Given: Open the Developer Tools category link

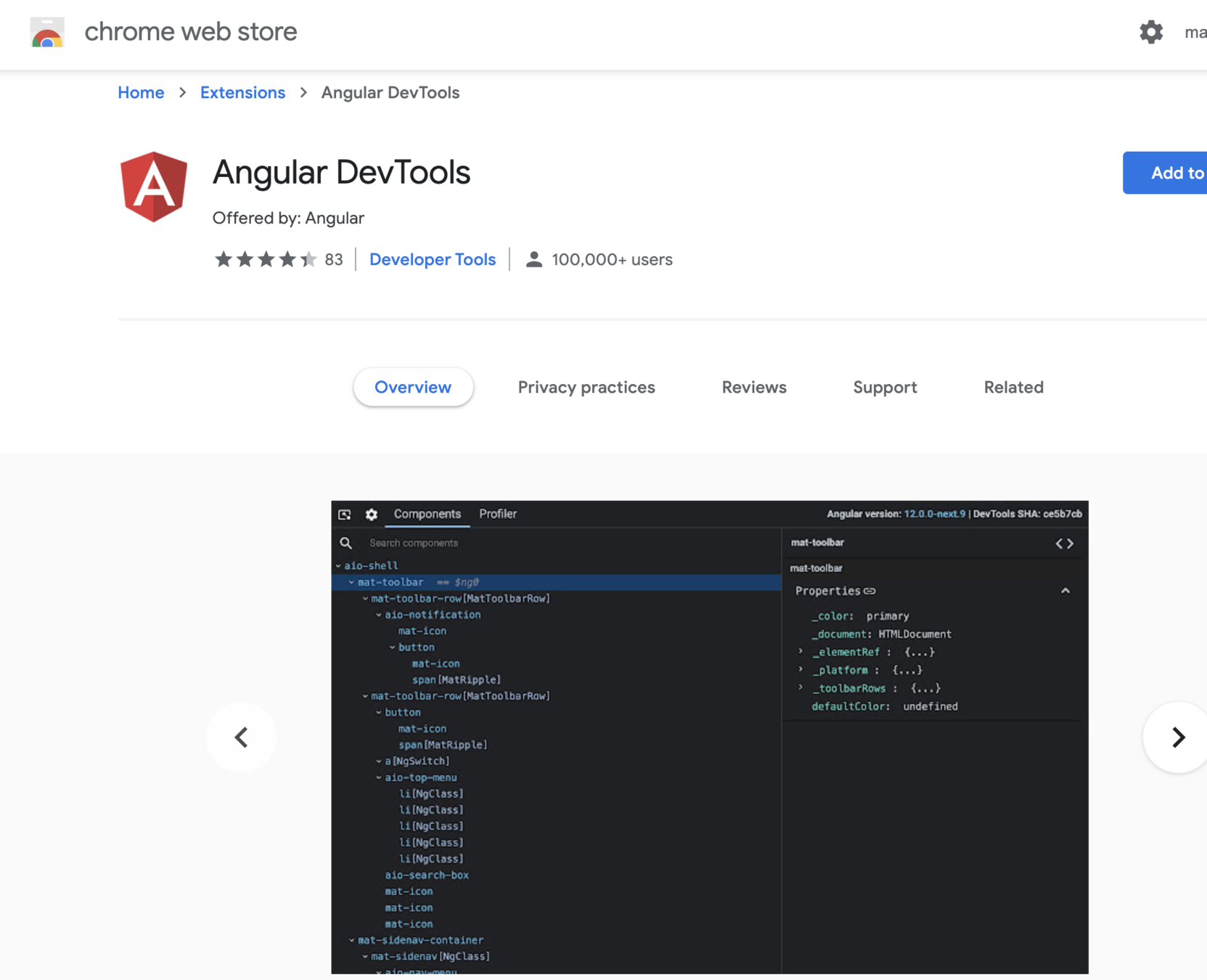Looking at the screenshot, I should coord(433,259).
